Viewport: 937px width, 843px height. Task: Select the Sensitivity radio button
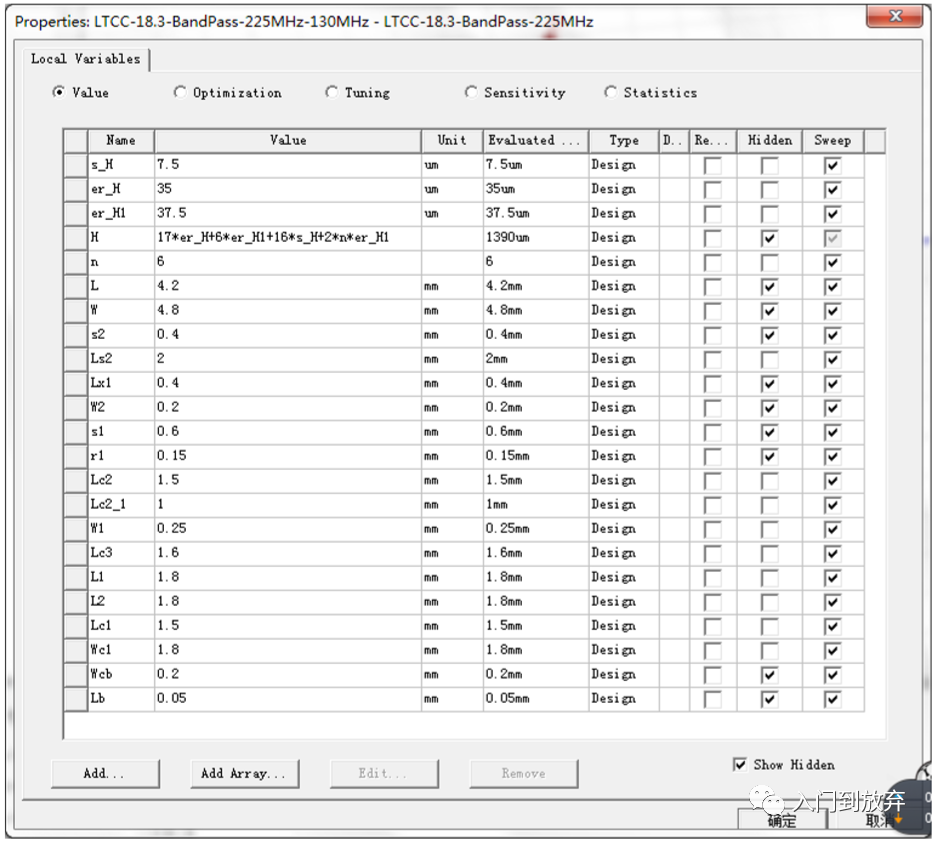click(x=471, y=92)
